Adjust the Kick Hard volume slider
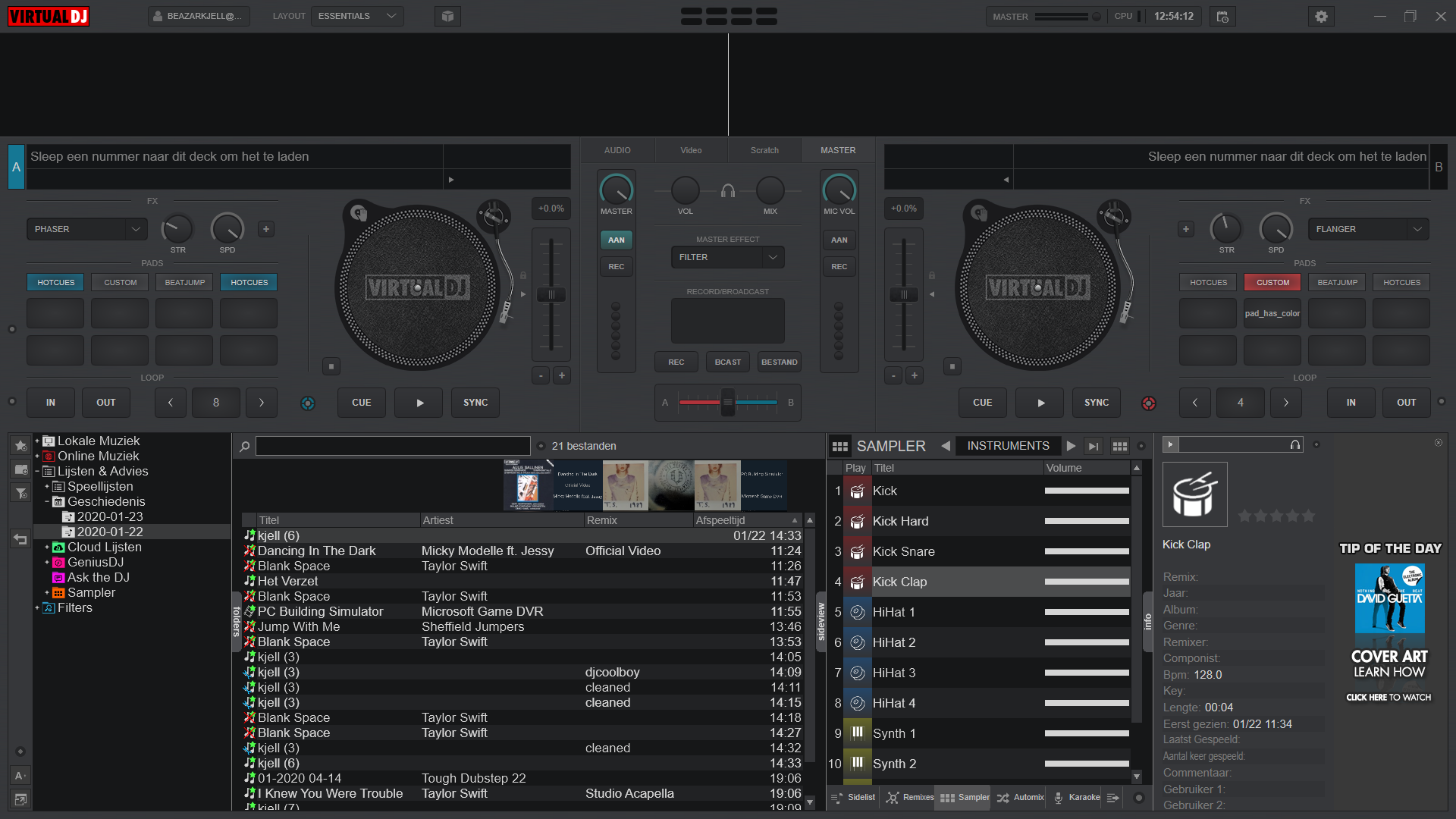Image resolution: width=1456 pixels, height=819 pixels. click(x=1087, y=521)
